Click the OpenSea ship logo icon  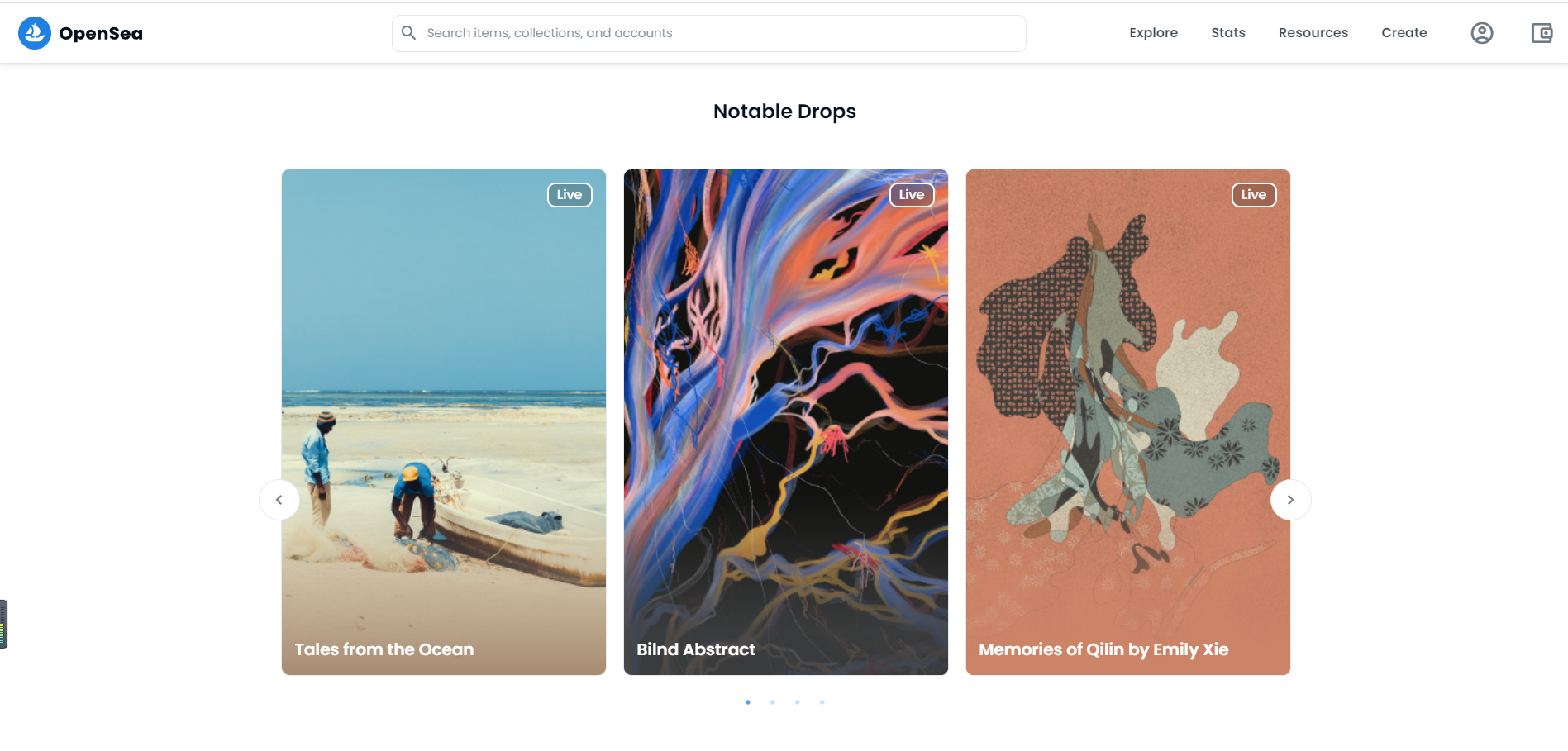(35, 33)
